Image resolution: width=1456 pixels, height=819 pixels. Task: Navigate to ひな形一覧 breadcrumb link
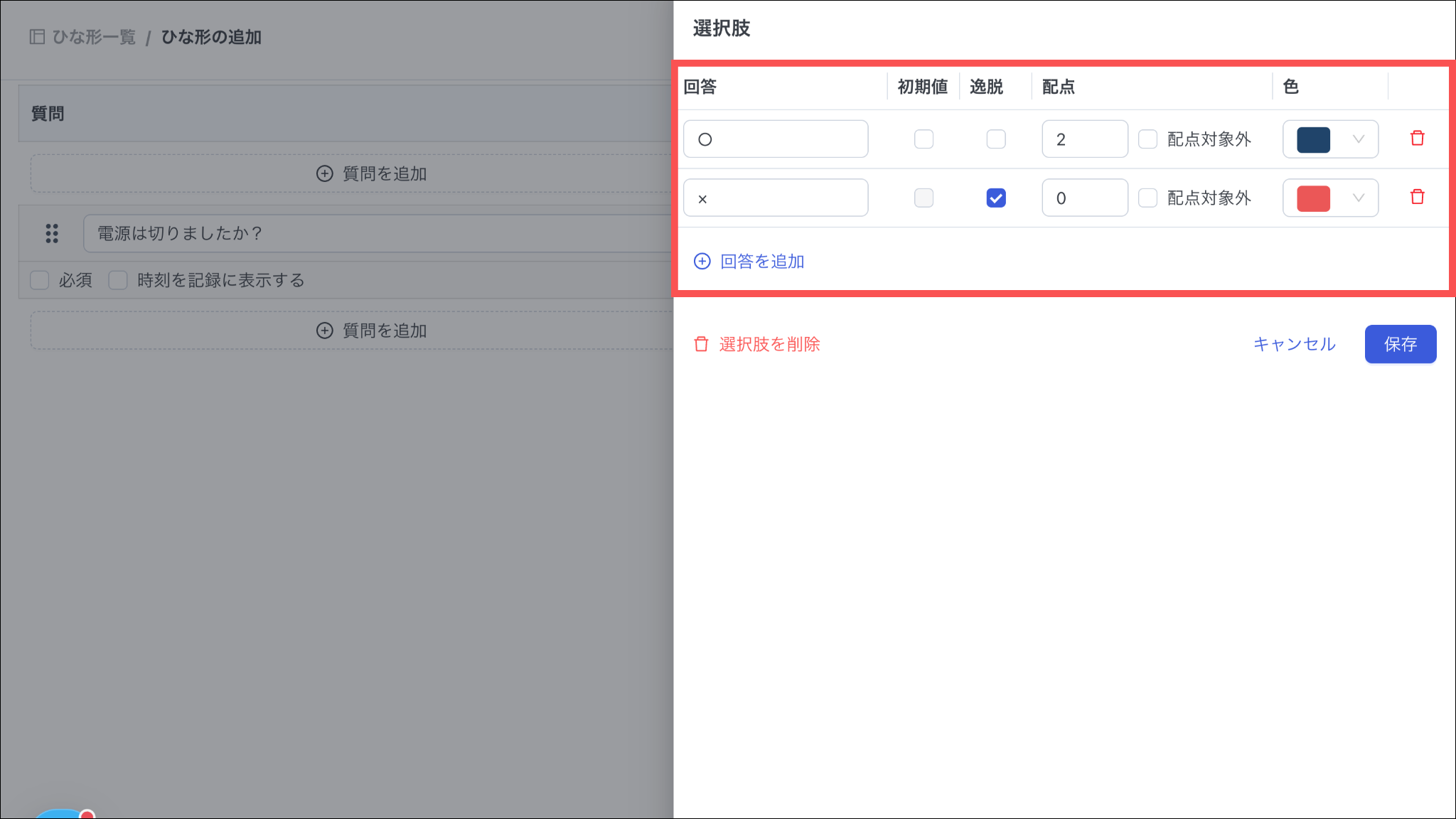click(94, 37)
